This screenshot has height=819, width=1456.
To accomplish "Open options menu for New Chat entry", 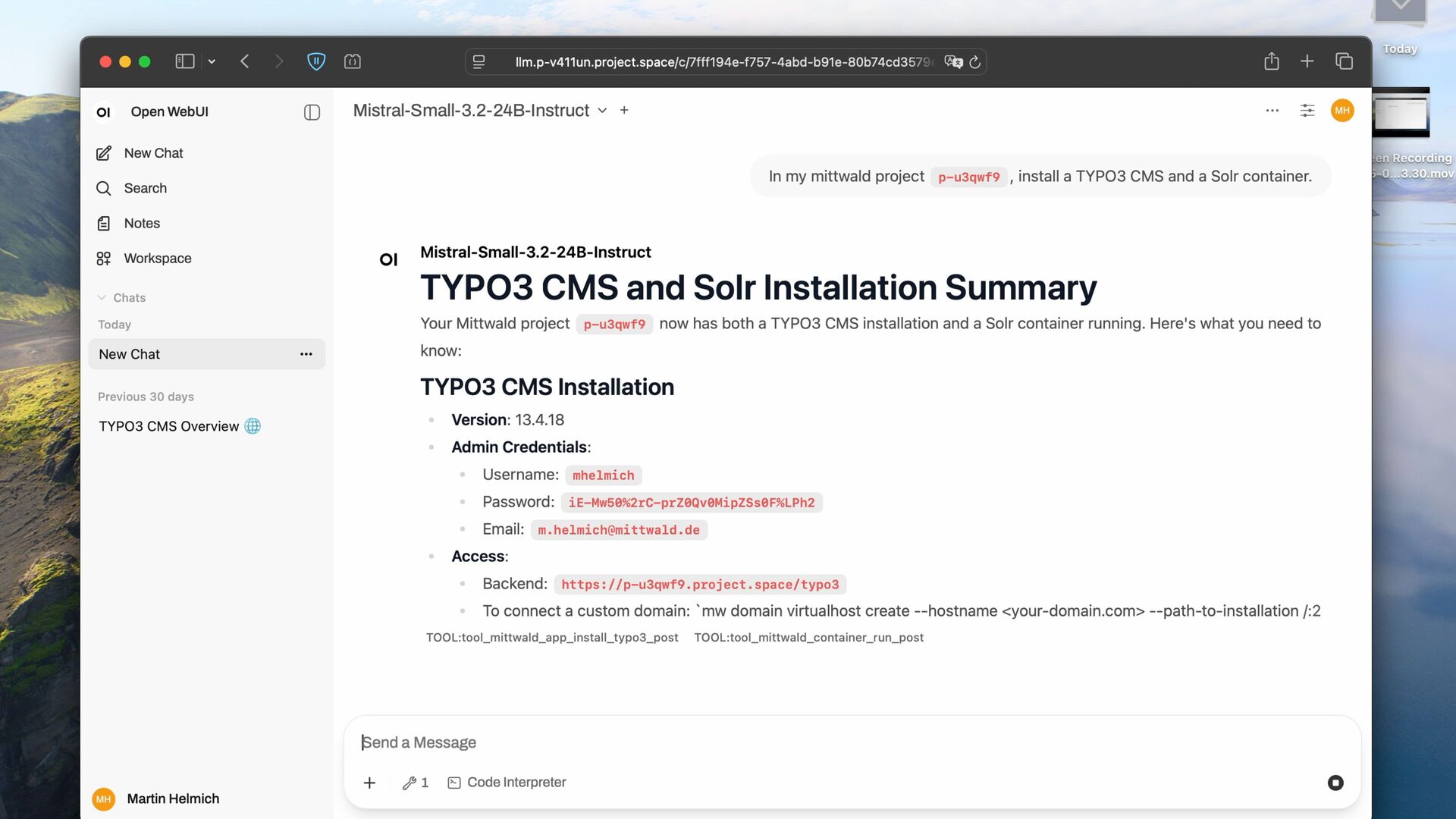I will (x=306, y=354).
